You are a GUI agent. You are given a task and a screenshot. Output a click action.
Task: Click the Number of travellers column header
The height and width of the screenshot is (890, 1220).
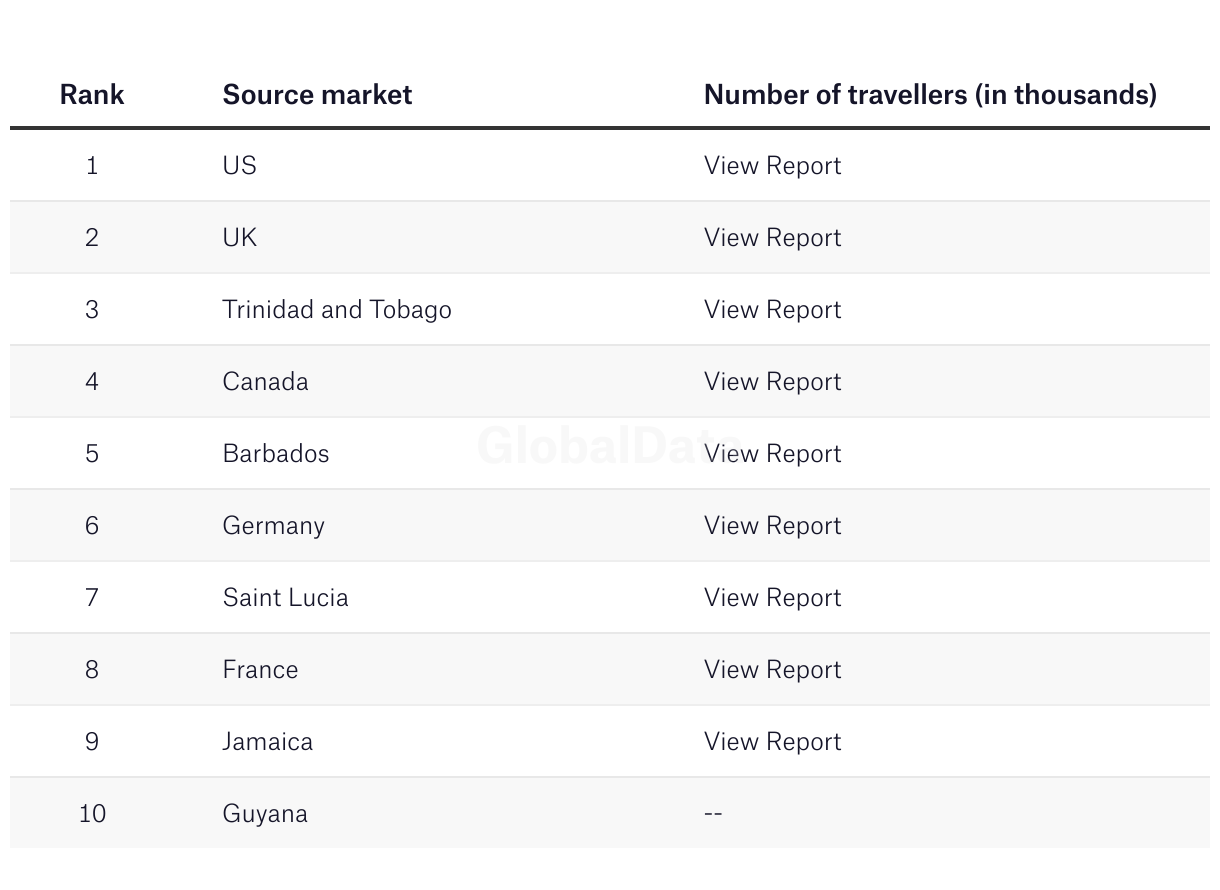point(930,95)
